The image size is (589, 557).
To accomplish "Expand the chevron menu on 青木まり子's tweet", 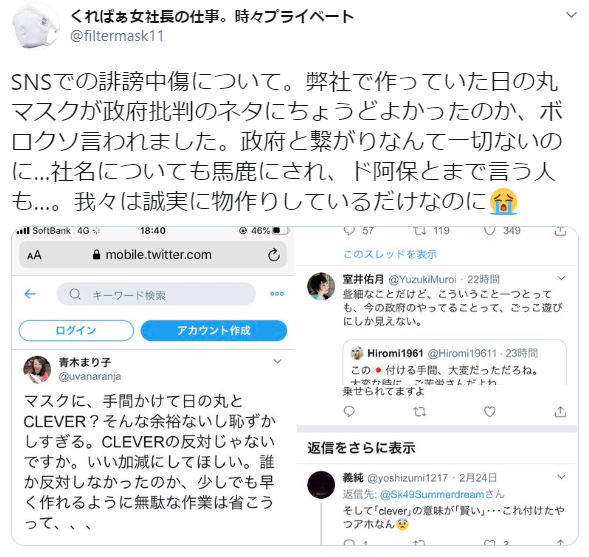I will [x=277, y=361].
